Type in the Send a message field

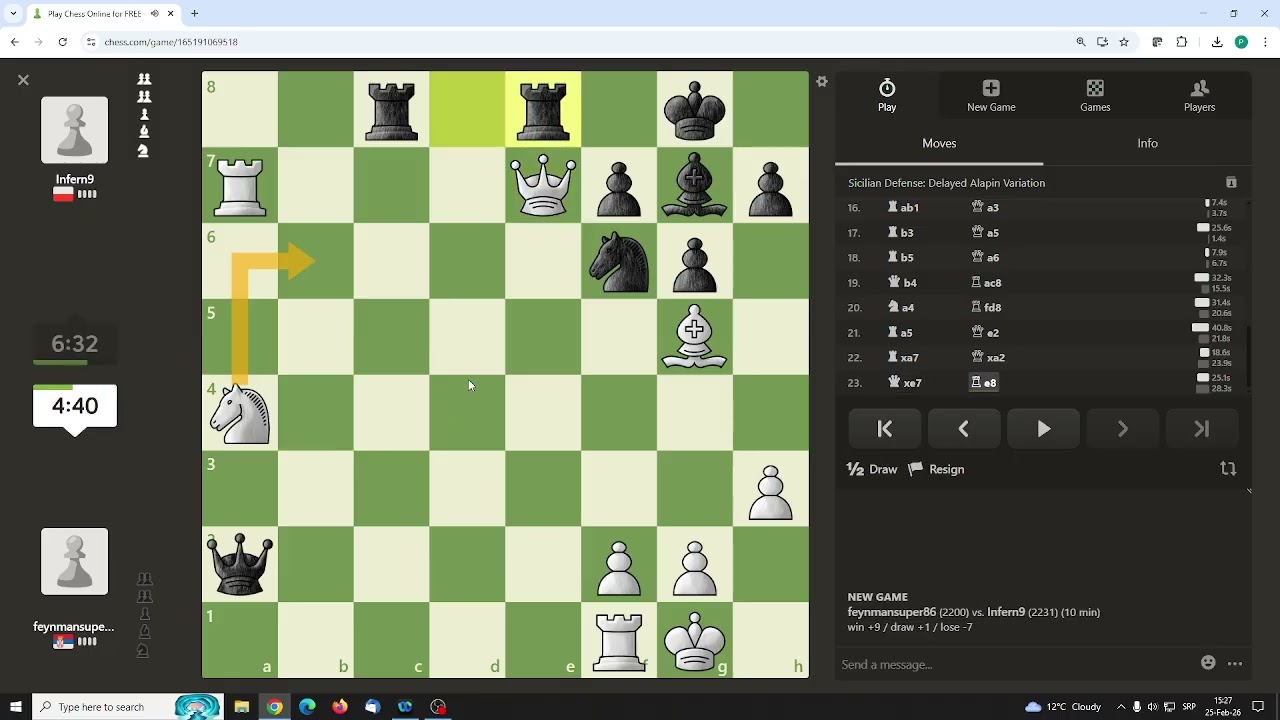[1015, 664]
